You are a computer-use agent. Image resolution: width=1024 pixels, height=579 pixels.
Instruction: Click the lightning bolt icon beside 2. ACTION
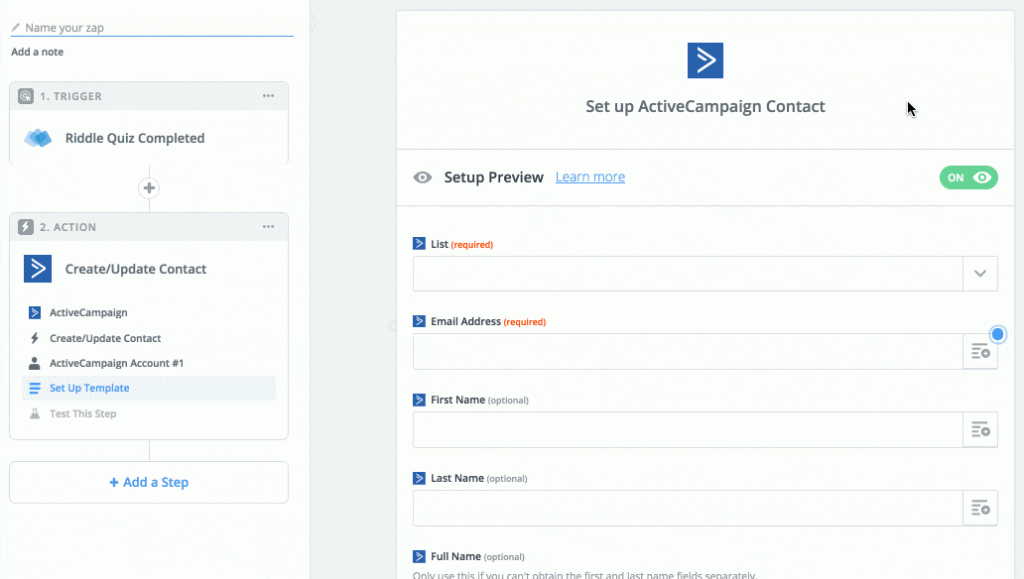coord(25,227)
